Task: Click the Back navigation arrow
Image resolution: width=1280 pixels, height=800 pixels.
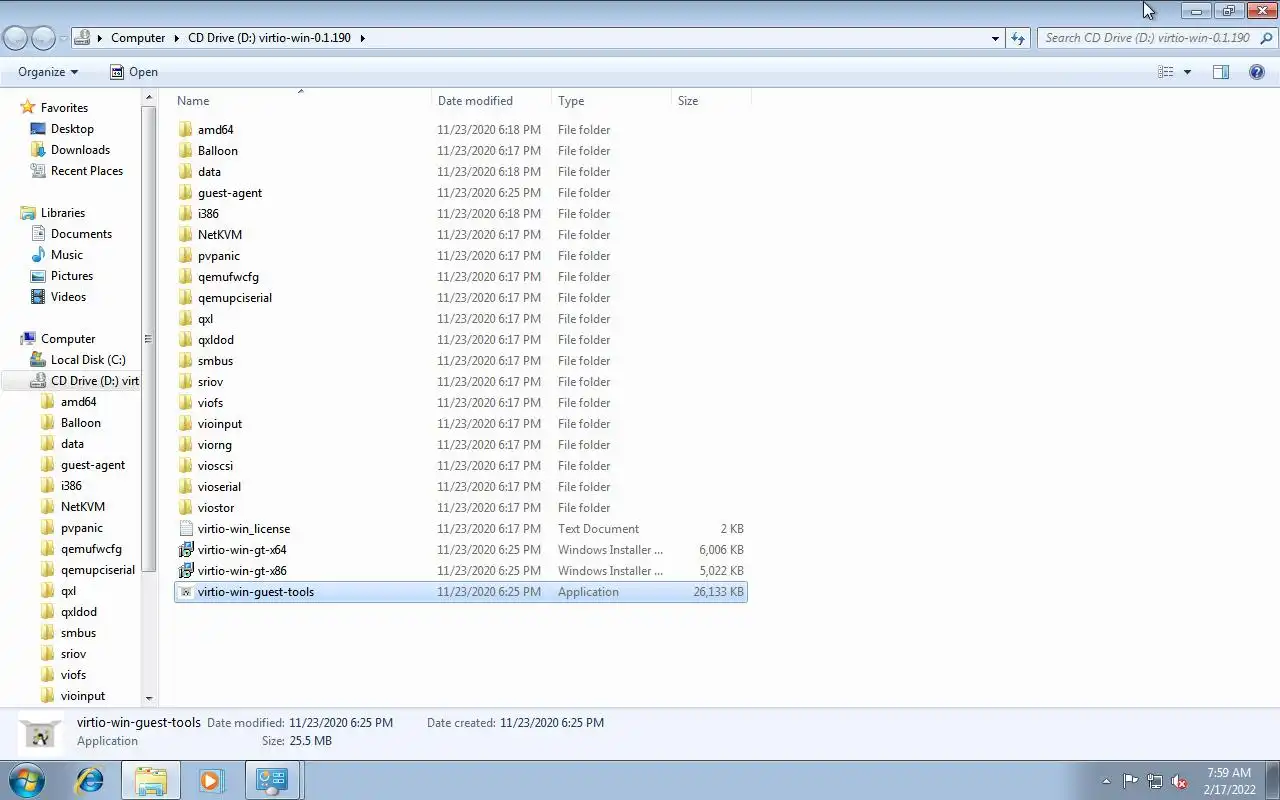Action: tap(16, 38)
